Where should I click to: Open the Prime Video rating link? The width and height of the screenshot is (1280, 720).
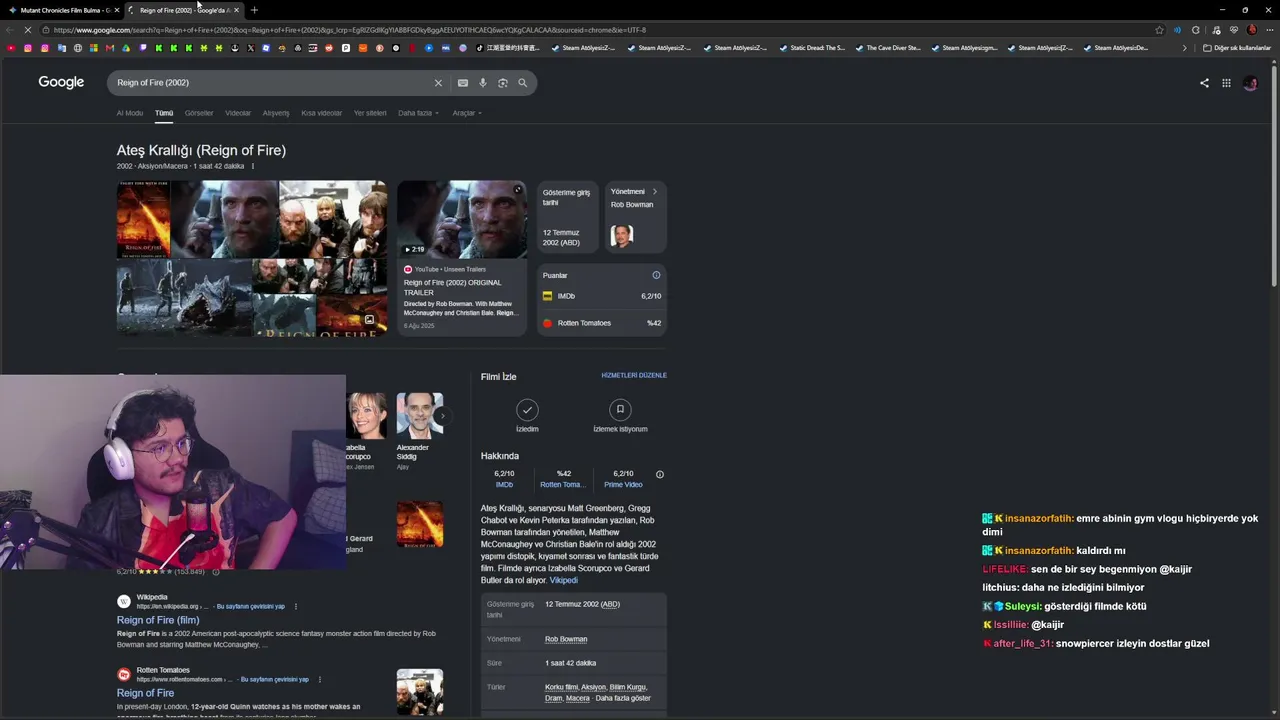click(623, 479)
